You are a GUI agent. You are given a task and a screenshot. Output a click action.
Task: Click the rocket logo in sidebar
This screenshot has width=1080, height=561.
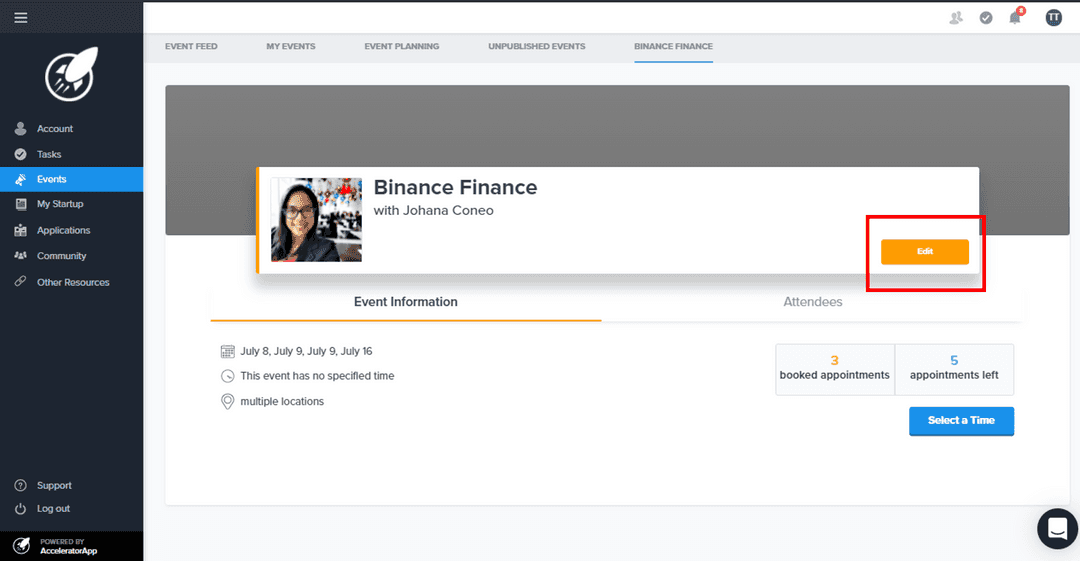71,75
